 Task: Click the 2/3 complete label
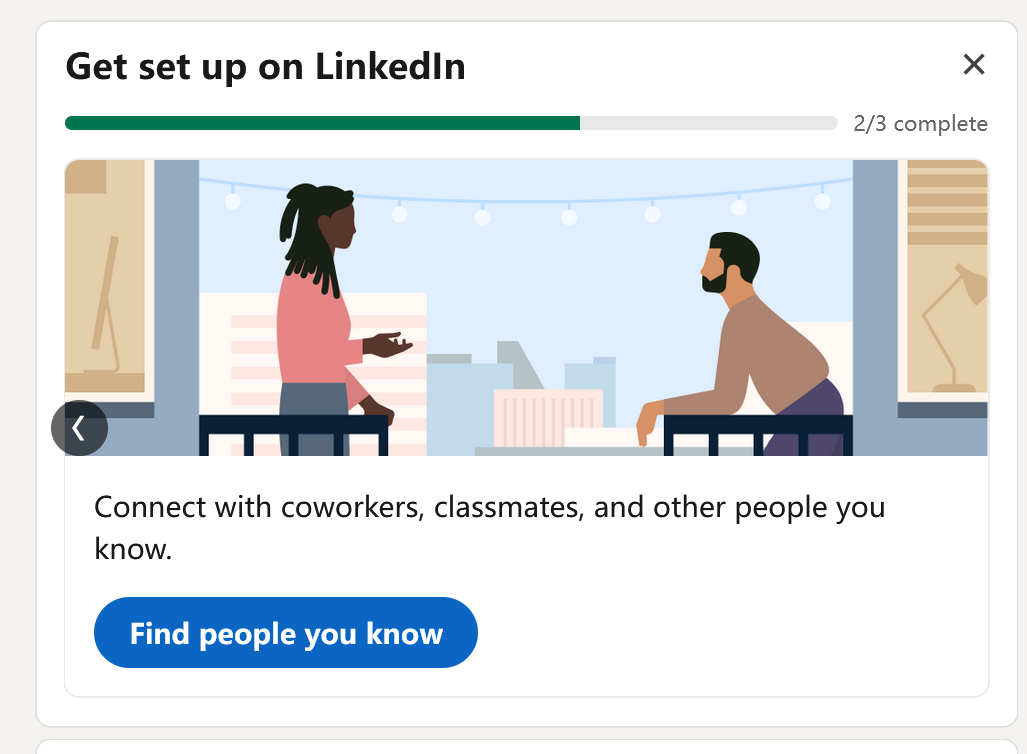click(920, 124)
